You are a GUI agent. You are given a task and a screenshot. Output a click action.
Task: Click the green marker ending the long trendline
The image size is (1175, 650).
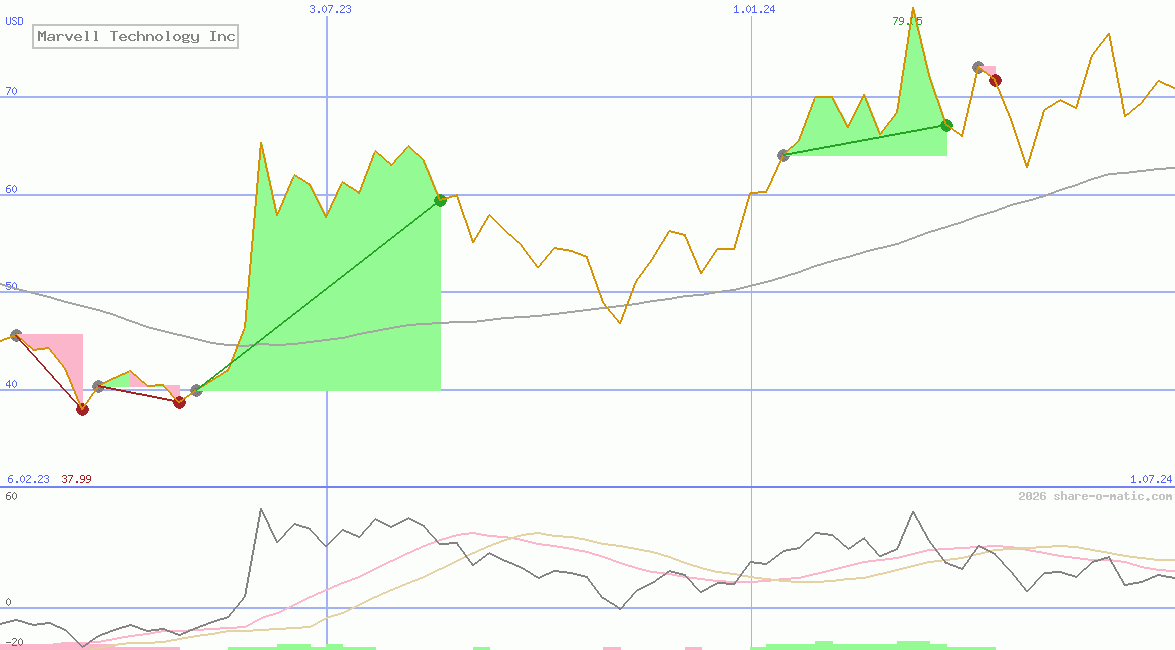tap(440, 200)
